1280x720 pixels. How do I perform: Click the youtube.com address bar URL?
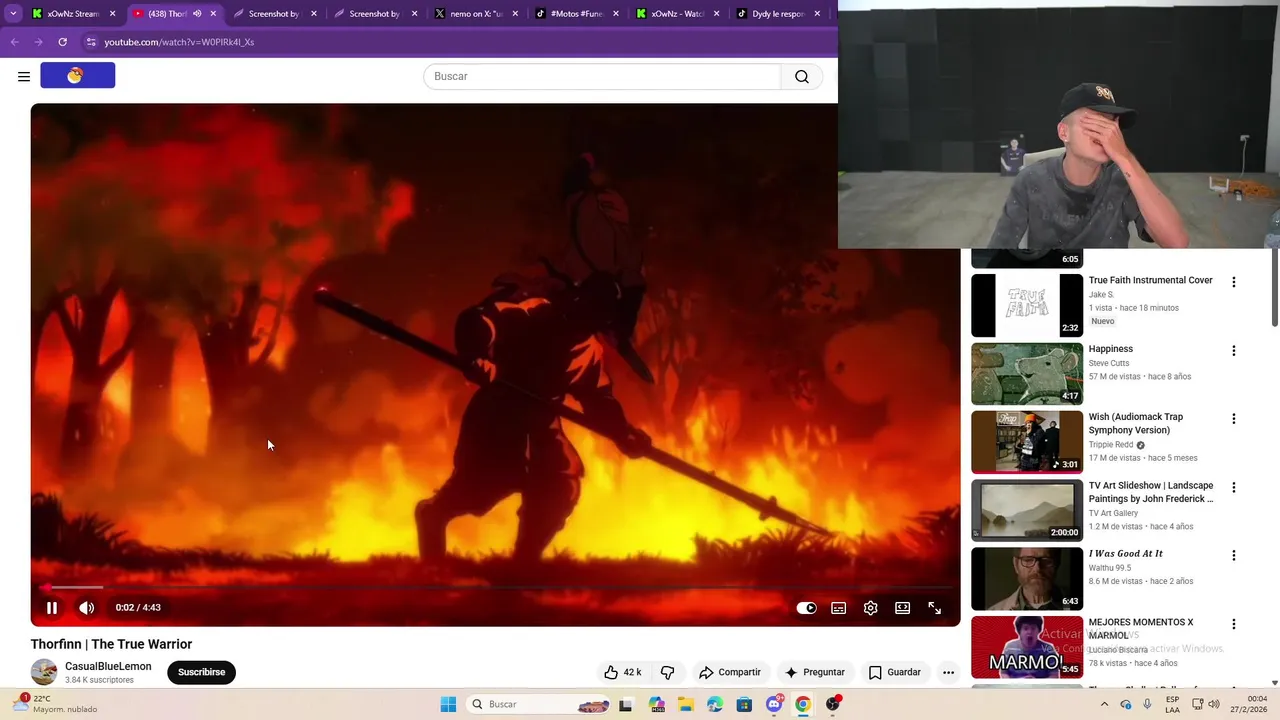179,42
